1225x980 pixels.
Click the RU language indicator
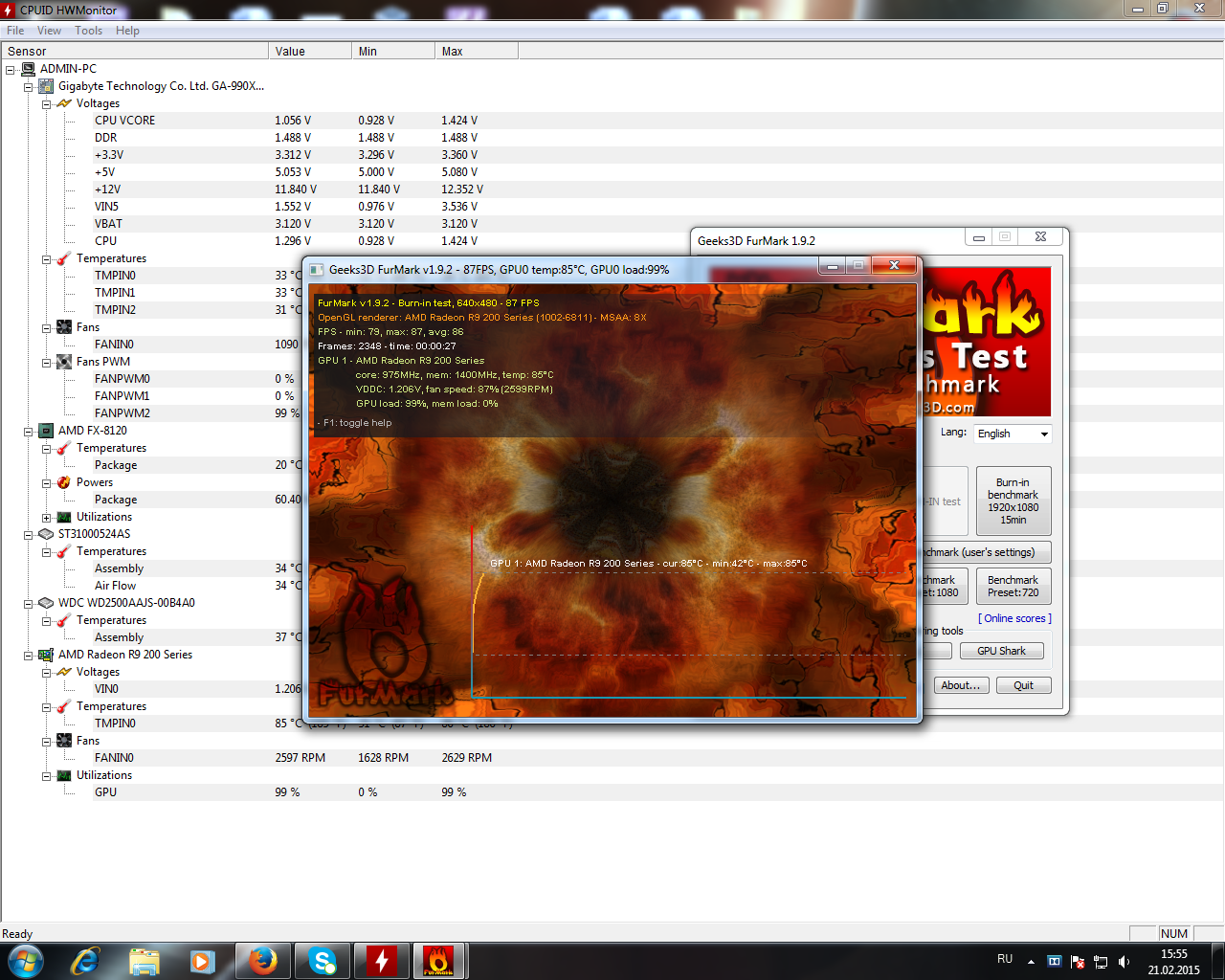click(x=1005, y=959)
